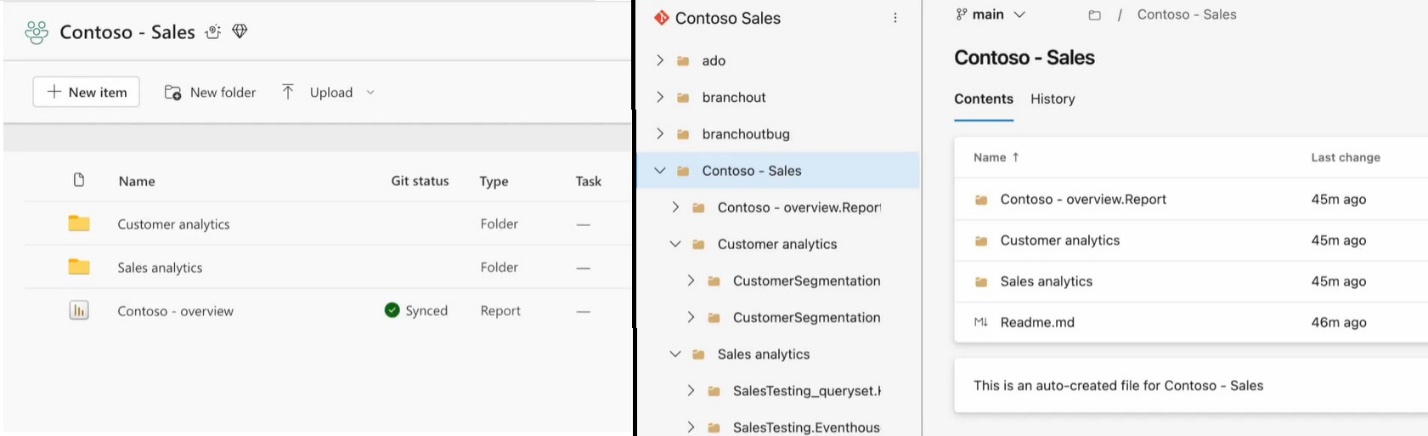The image size is (1428, 436).
Task: Open Contoso - overview.Report in Contents list
Action: (x=1083, y=199)
